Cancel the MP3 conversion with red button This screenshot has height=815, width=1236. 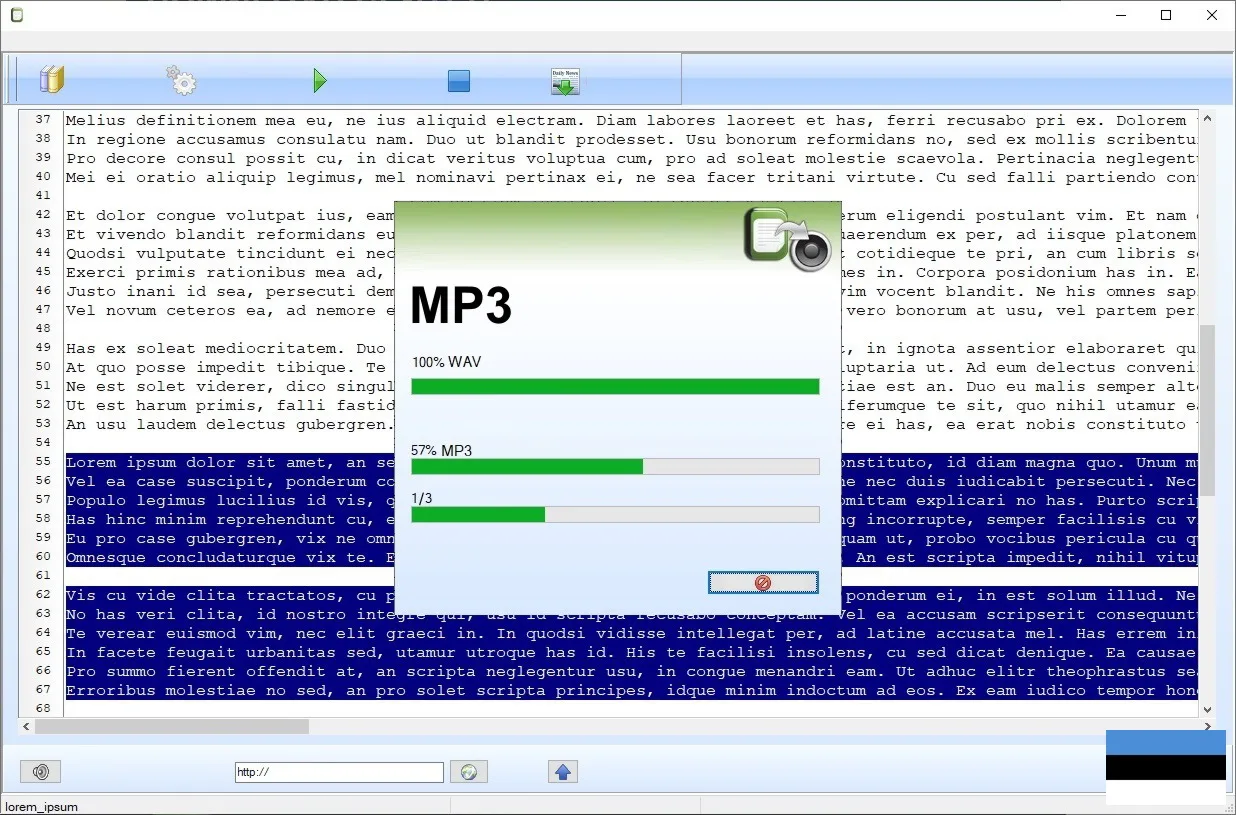point(763,583)
